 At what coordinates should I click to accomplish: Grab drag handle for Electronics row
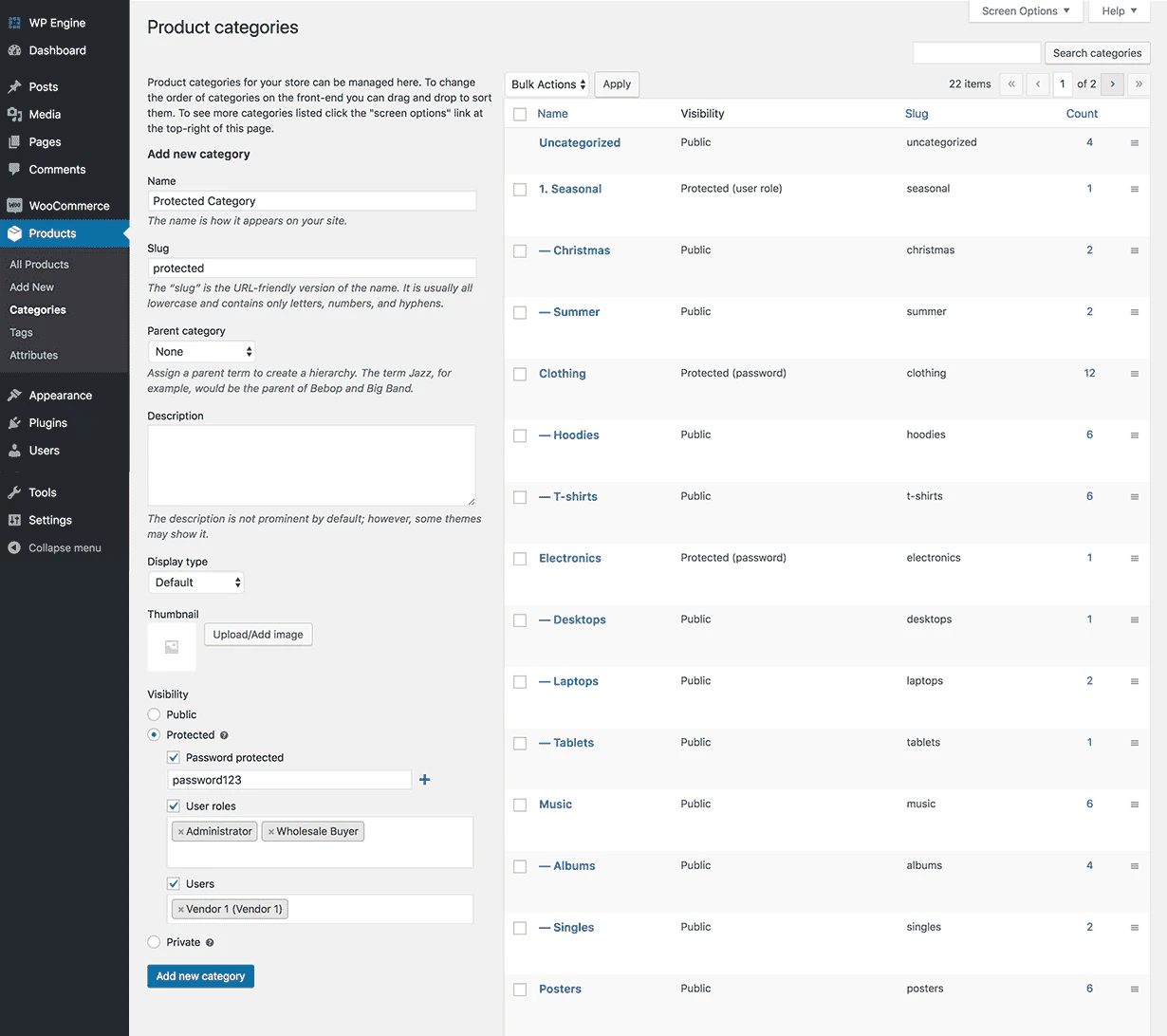[1134, 559]
